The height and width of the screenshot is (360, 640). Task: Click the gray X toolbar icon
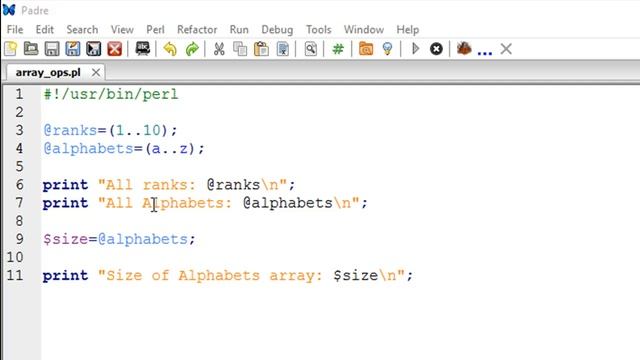(506, 49)
